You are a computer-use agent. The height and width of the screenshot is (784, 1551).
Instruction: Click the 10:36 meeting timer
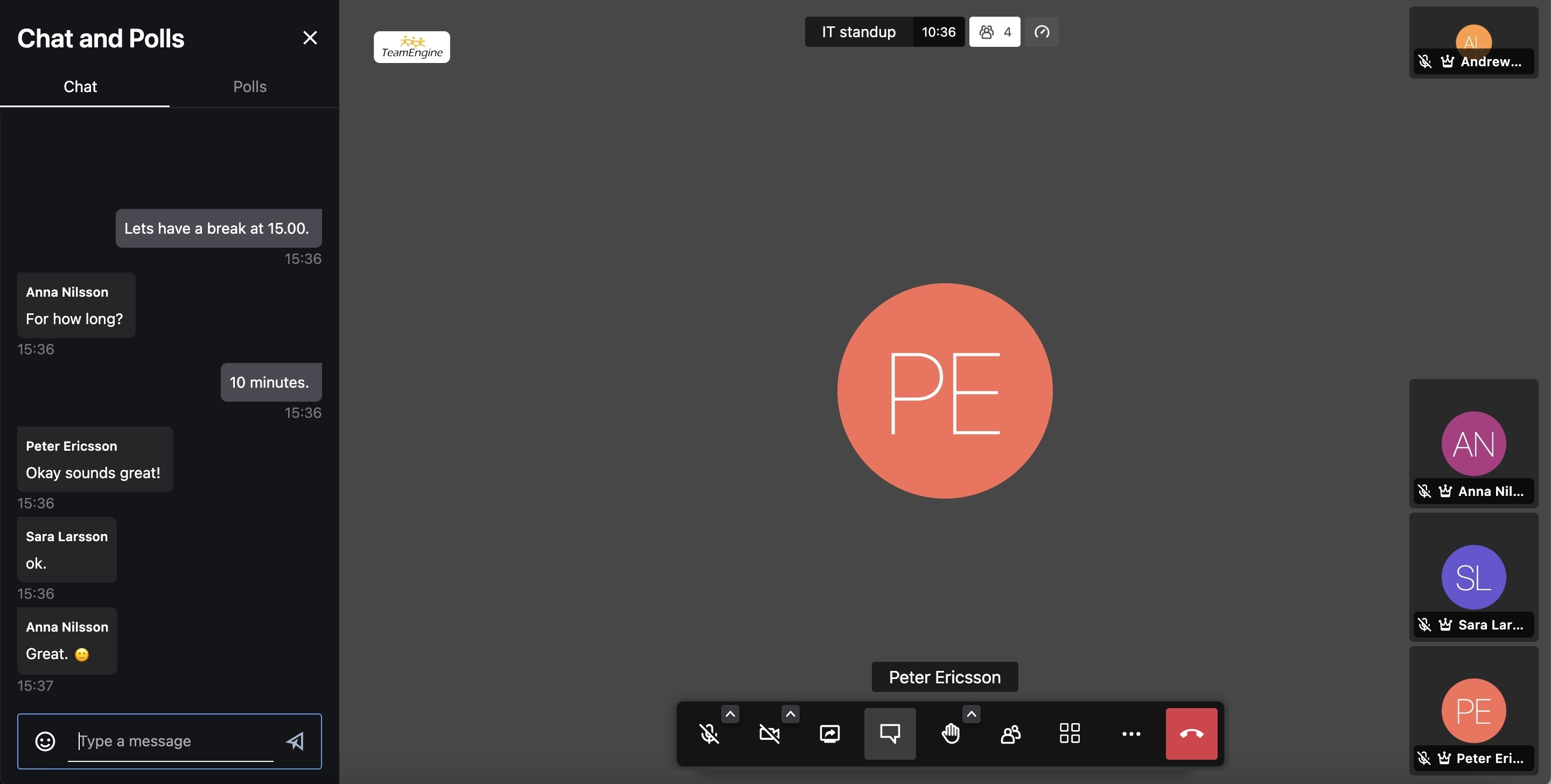[939, 32]
